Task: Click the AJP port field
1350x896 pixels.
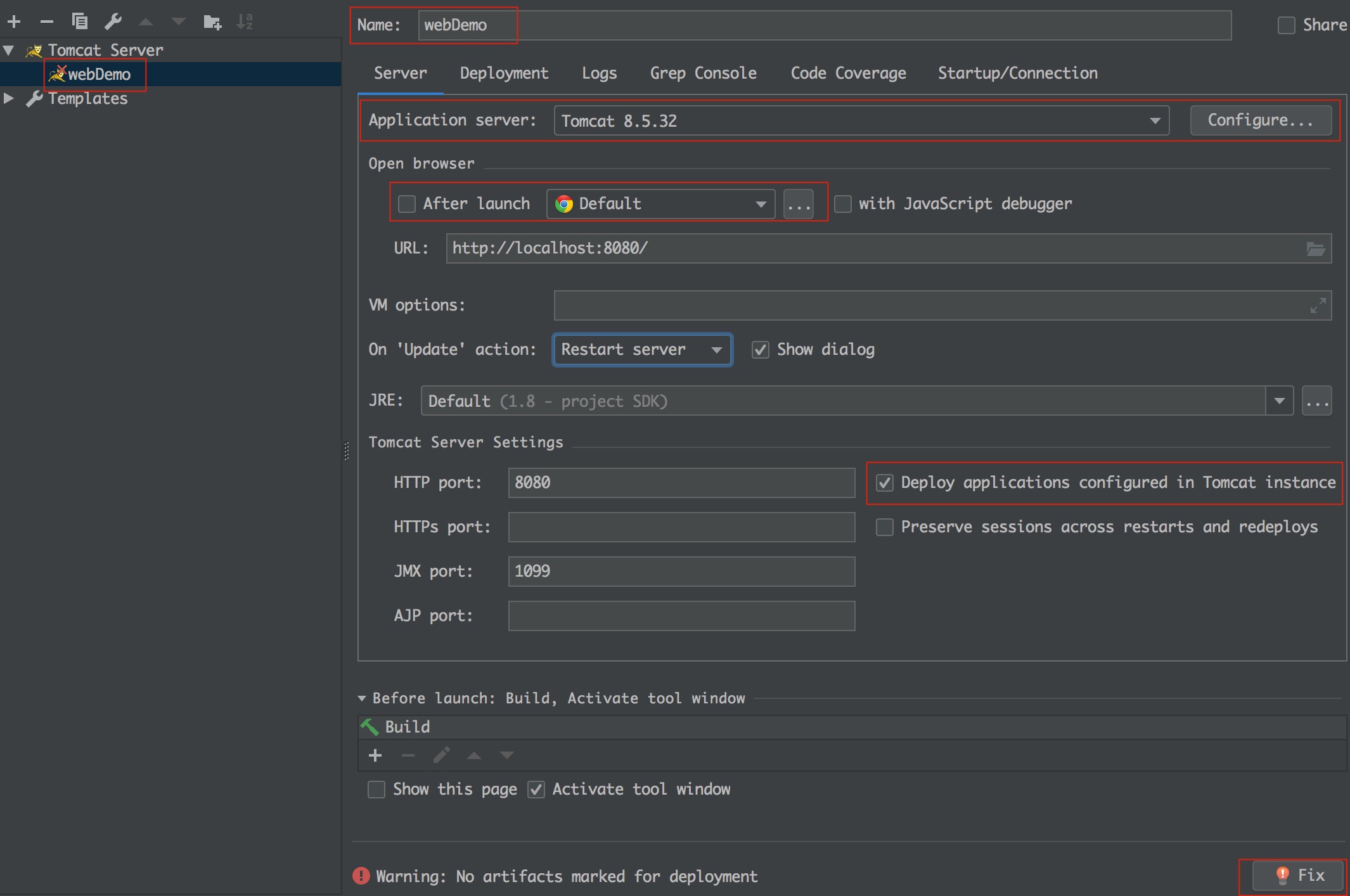Action: [x=681, y=616]
